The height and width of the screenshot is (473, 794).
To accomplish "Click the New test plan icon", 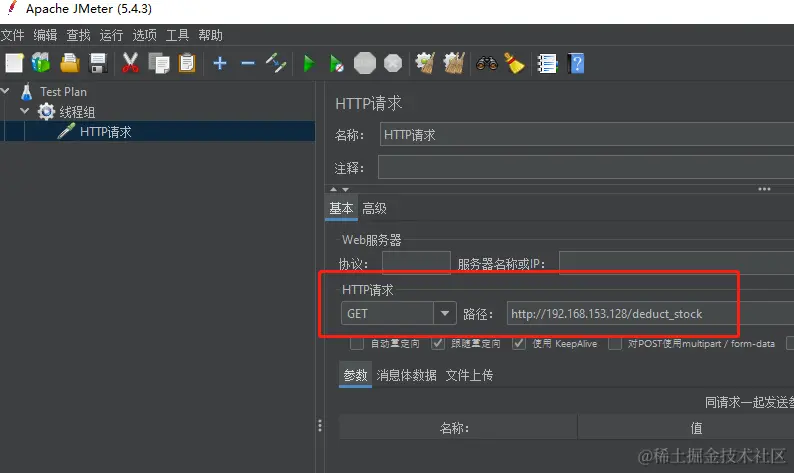I will (14, 64).
